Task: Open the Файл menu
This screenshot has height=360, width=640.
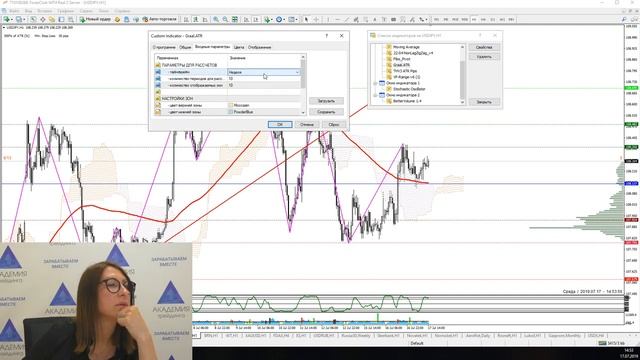Action: coord(14,11)
